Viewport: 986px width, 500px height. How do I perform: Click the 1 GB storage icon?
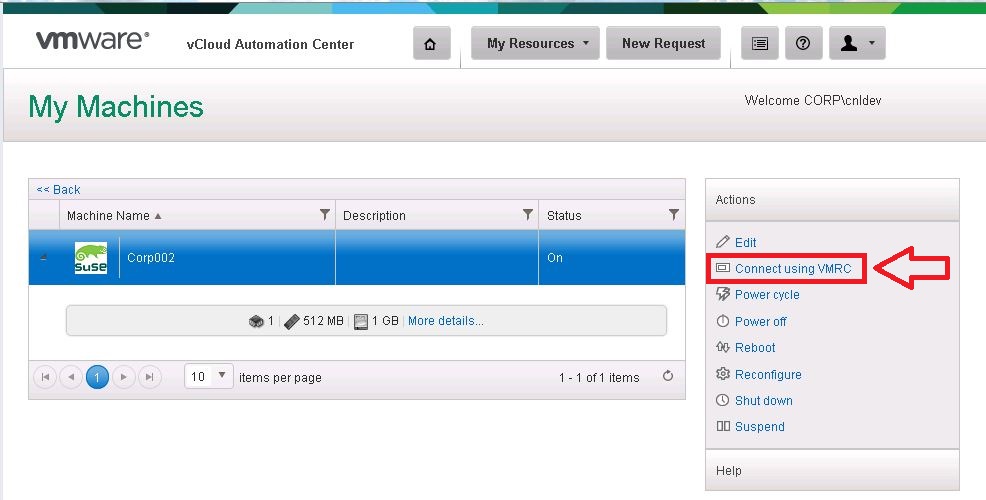360,321
